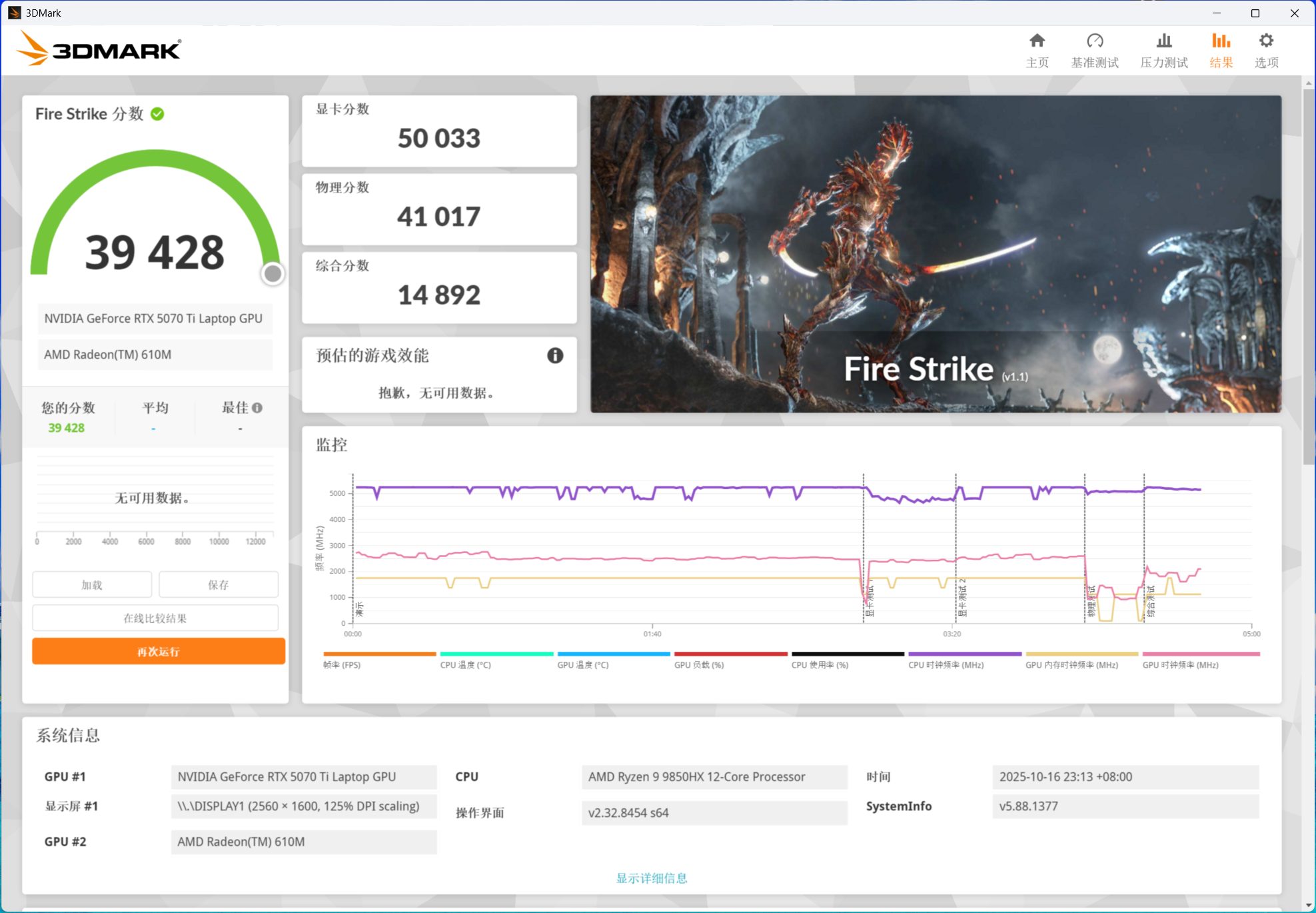Screen dimensions: 1316x913
Task: Click the 3DMark logo in the header
Action: pos(99,49)
